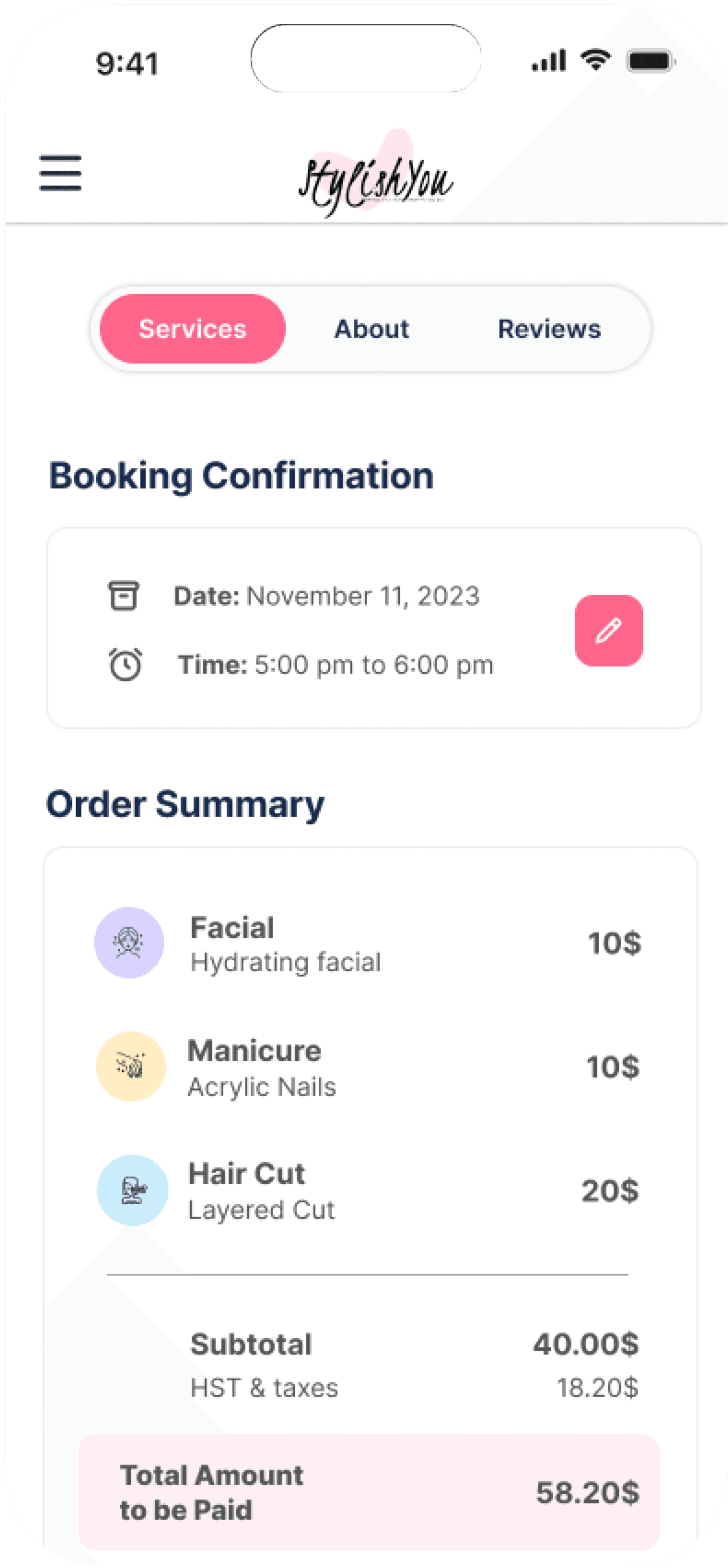Open the Reviews tab
728x1568 pixels.
549,329
